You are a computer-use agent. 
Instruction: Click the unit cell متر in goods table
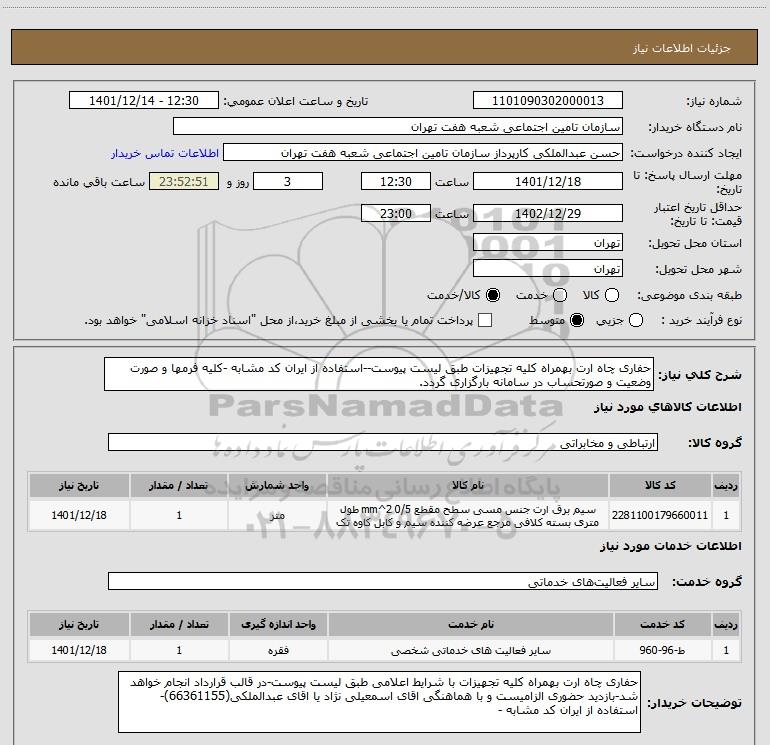277,515
